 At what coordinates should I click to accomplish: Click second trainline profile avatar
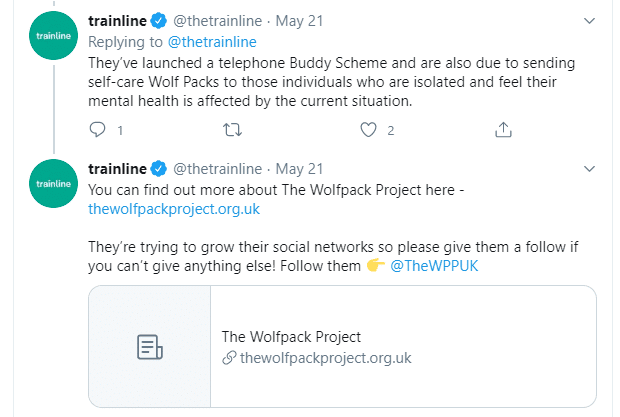point(53,183)
